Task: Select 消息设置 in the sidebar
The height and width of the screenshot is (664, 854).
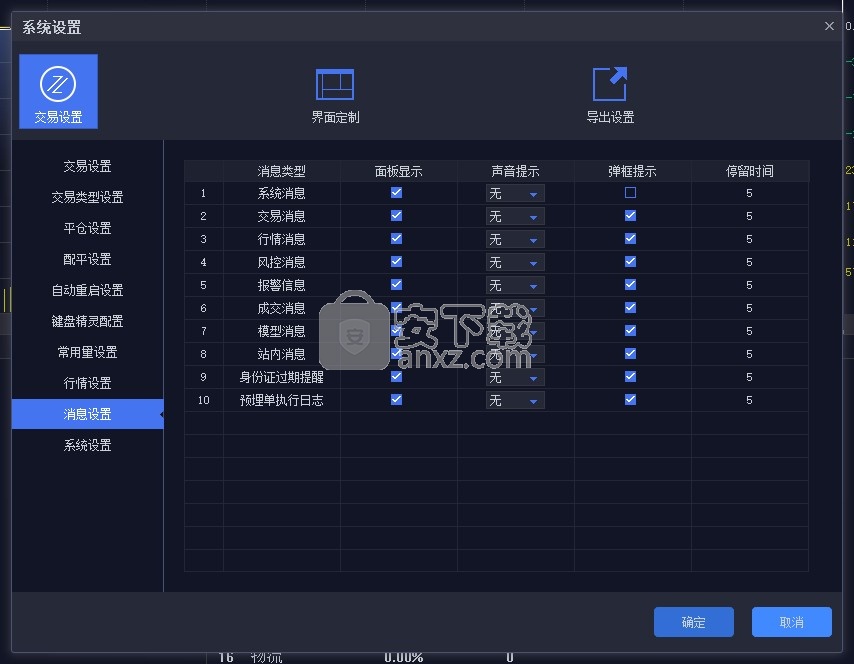Action: pos(87,414)
